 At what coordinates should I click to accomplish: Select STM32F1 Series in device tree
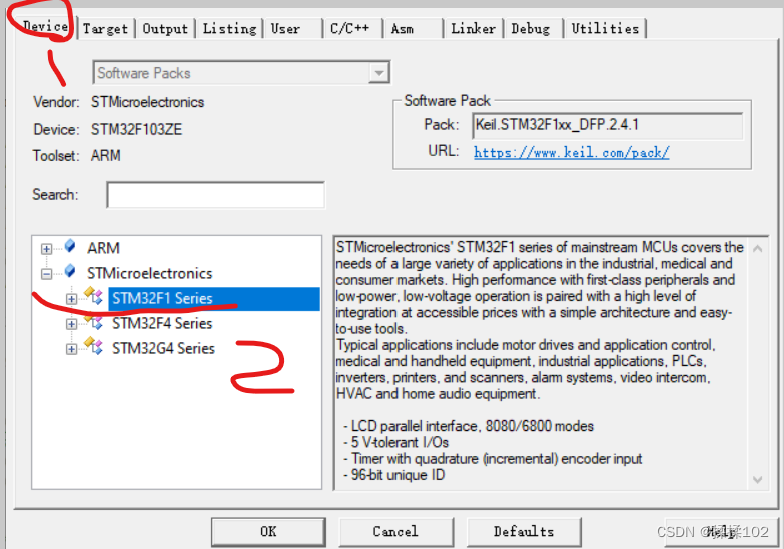pyautogui.click(x=162, y=298)
